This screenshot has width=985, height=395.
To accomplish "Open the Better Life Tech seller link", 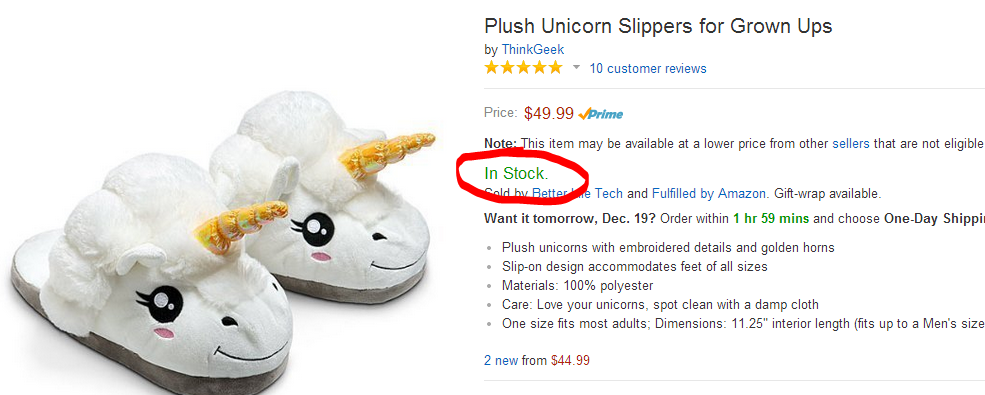I will pos(577,193).
